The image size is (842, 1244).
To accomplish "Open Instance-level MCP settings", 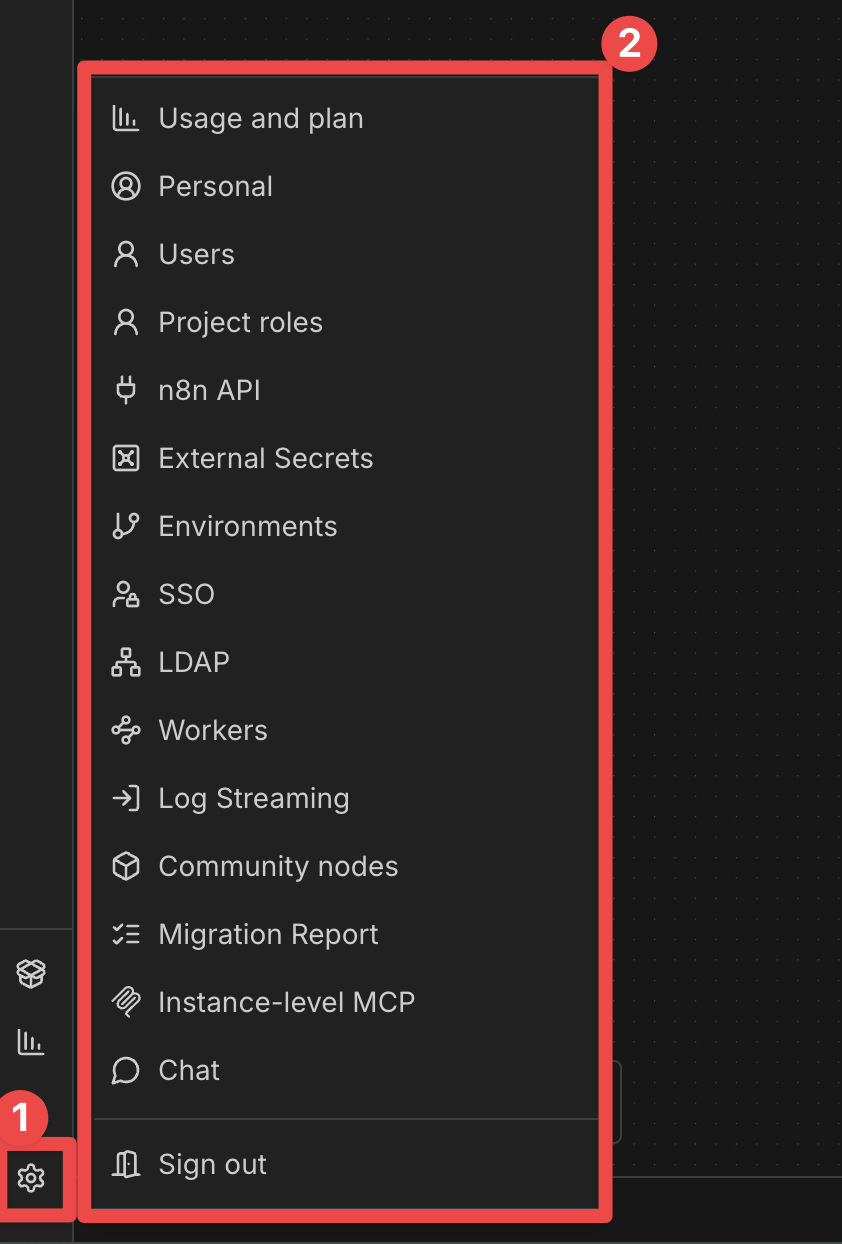I will (x=286, y=1002).
